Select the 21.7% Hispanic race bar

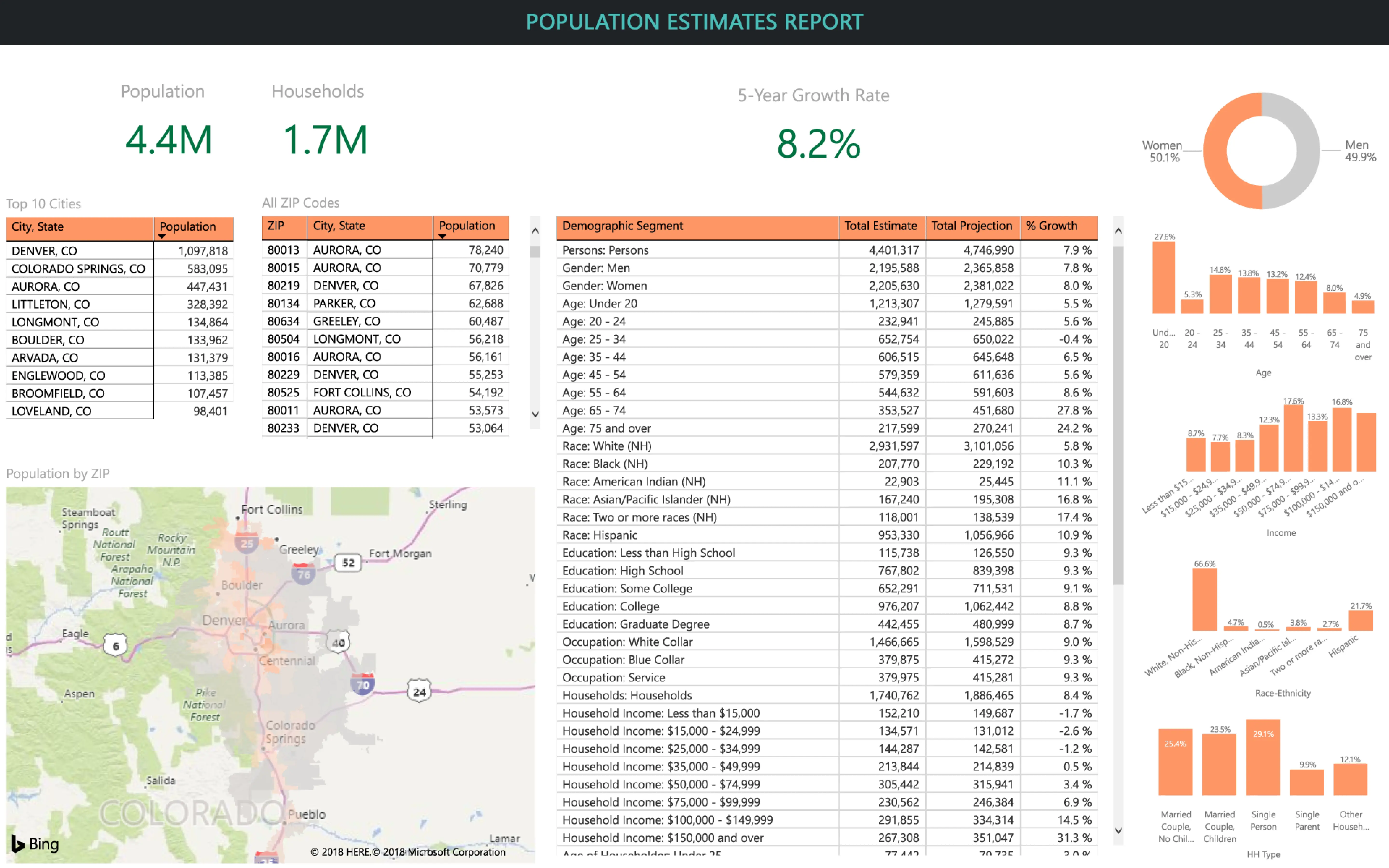pyautogui.click(x=1360, y=621)
